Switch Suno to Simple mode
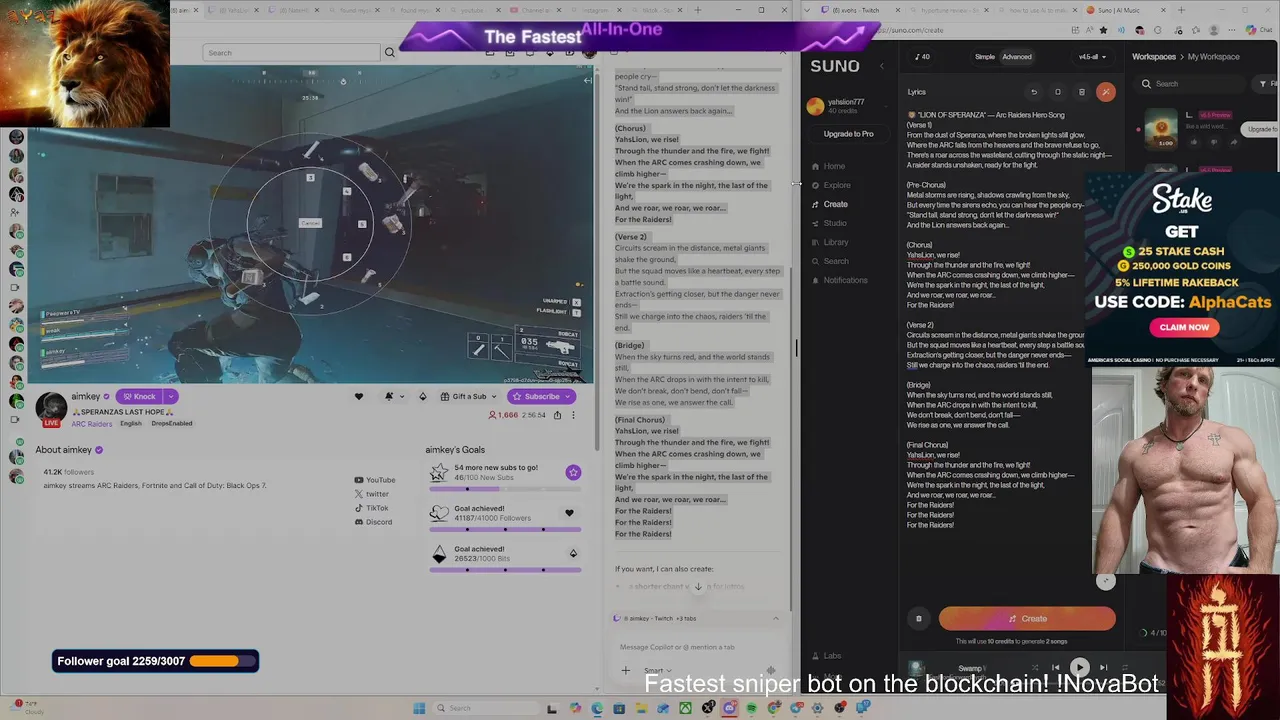Viewport: 1280px width, 720px height. coord(985,57)
